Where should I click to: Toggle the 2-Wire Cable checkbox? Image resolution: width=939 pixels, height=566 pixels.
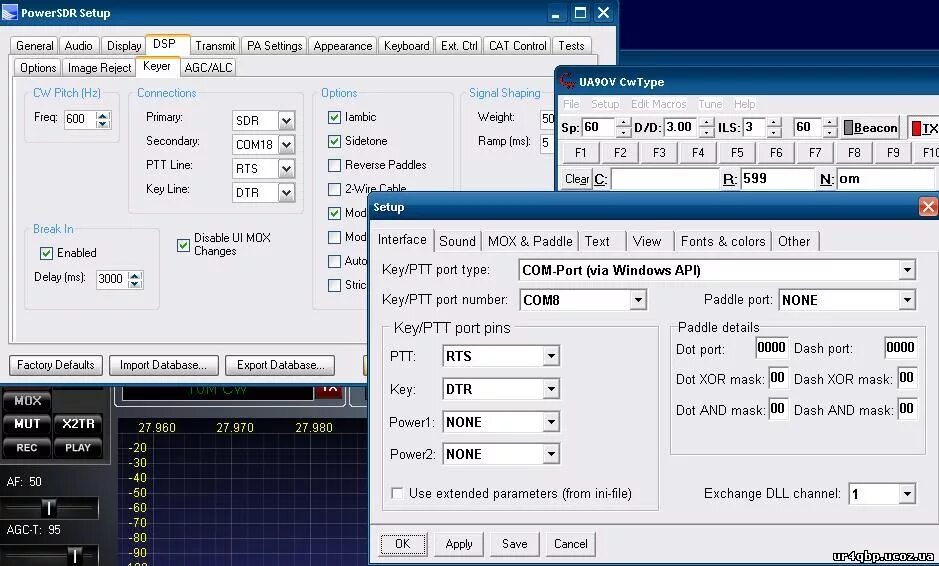click(x=334, y=189)
